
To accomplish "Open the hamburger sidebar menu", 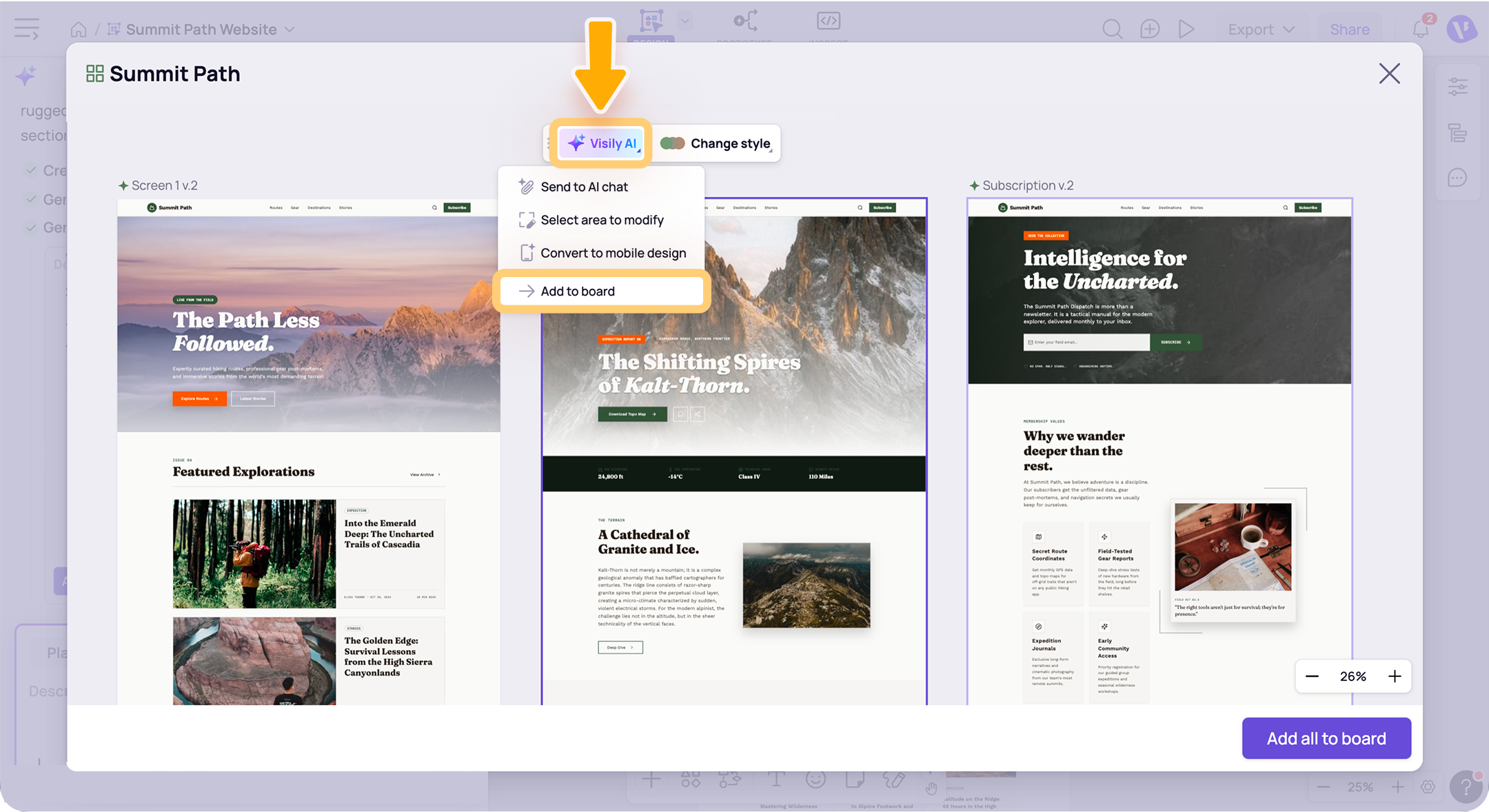I will coord(27,29).
